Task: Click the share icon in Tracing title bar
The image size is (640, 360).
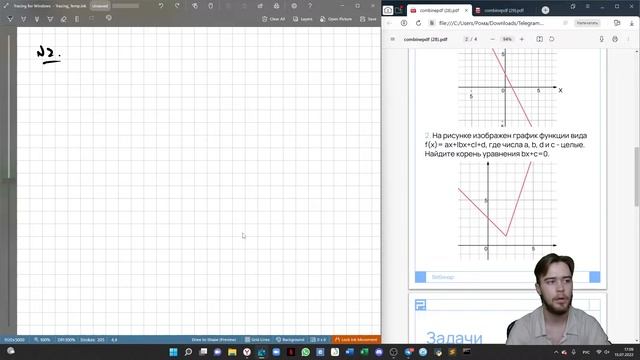Action: point(260,6)
